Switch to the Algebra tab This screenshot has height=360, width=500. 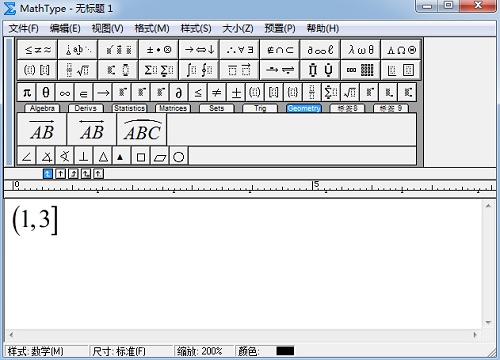(42, 108)
